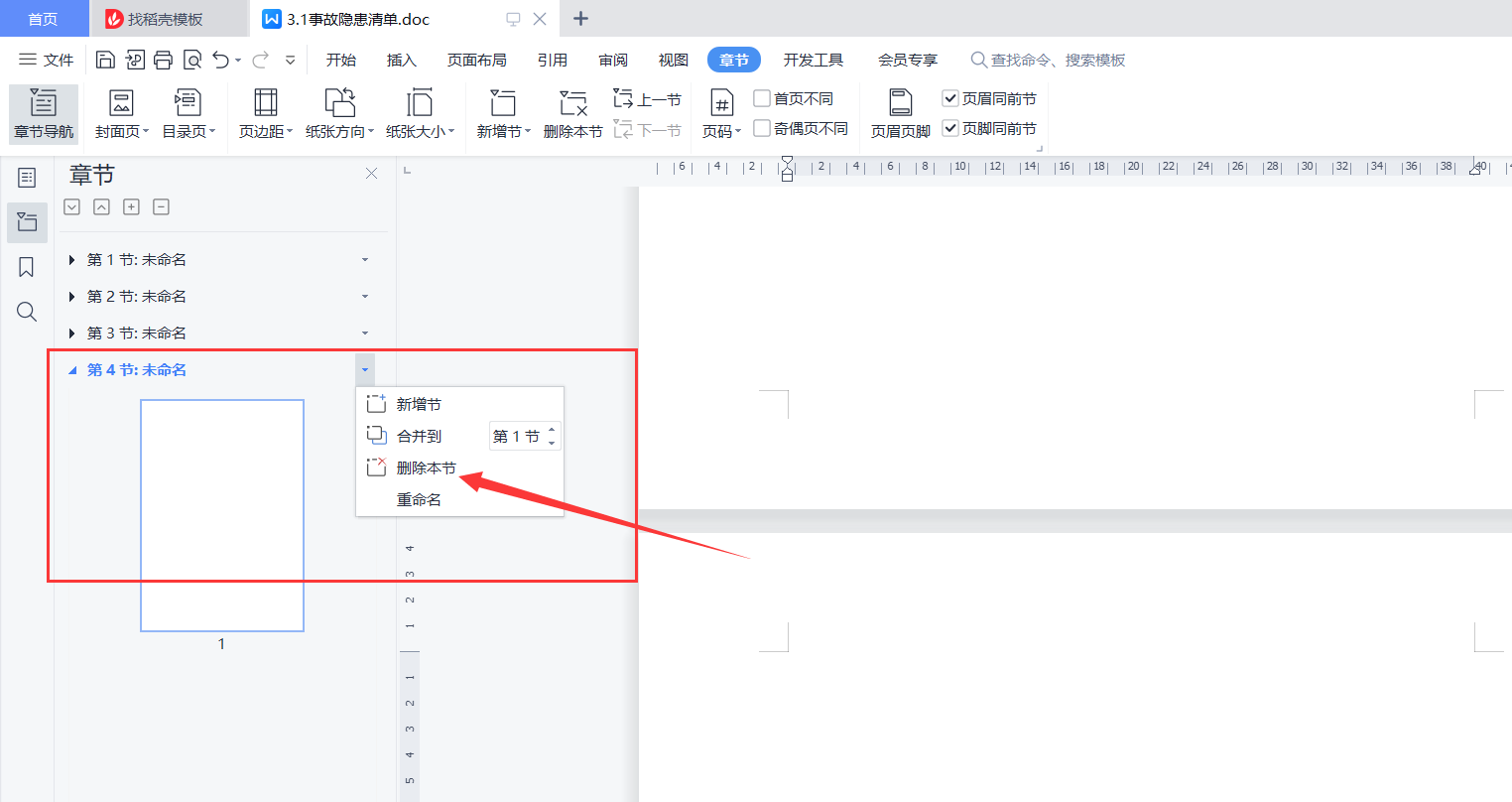The height and width of the screenshot is (802, 1512).
Task: Open the document outline sidebar icon
Action: [27, 178]
